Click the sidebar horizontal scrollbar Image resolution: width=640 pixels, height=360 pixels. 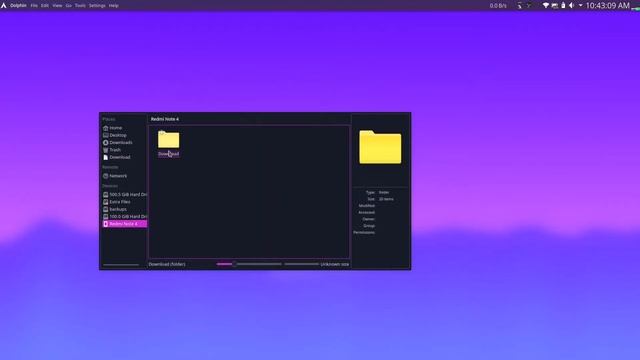[121, 265]
